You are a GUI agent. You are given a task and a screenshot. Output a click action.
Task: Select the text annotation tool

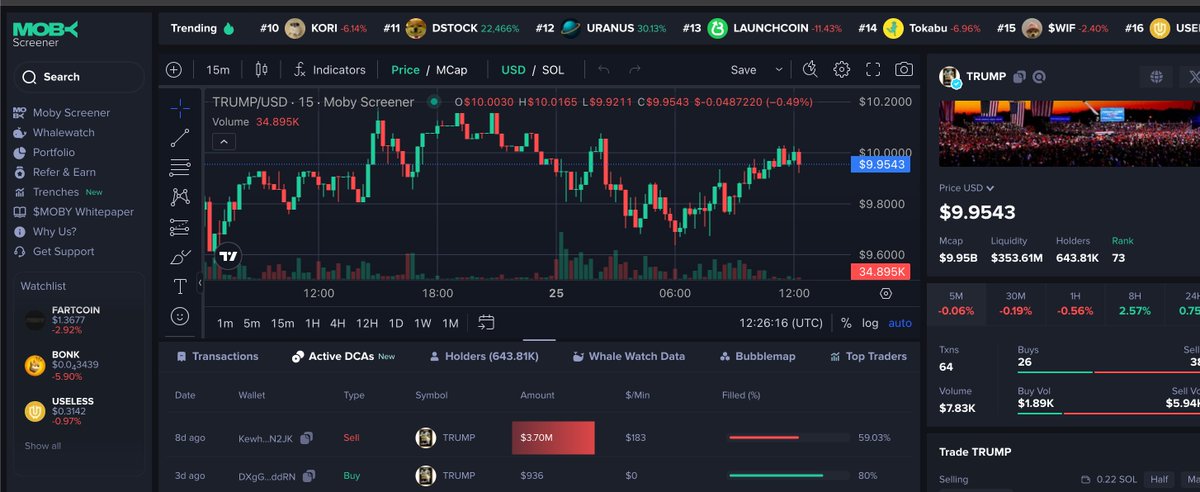180,286
